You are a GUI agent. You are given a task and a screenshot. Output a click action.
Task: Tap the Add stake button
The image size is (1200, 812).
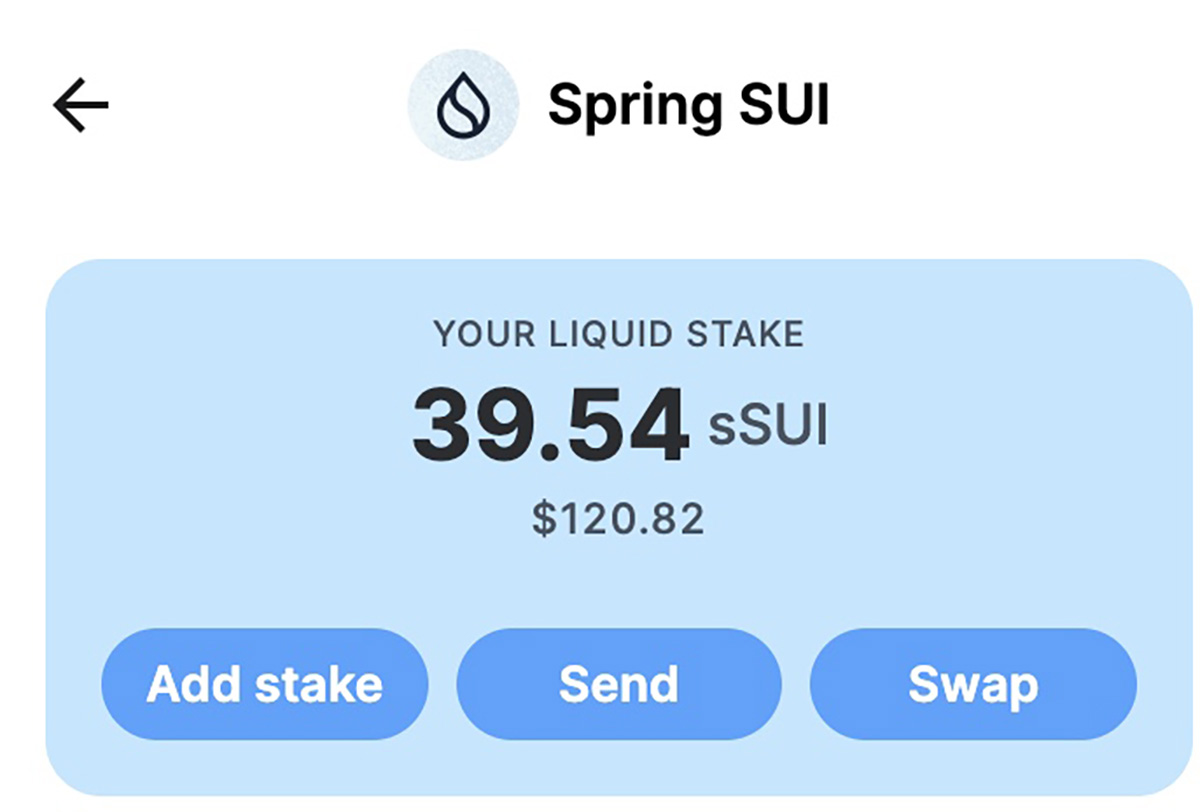265,685
